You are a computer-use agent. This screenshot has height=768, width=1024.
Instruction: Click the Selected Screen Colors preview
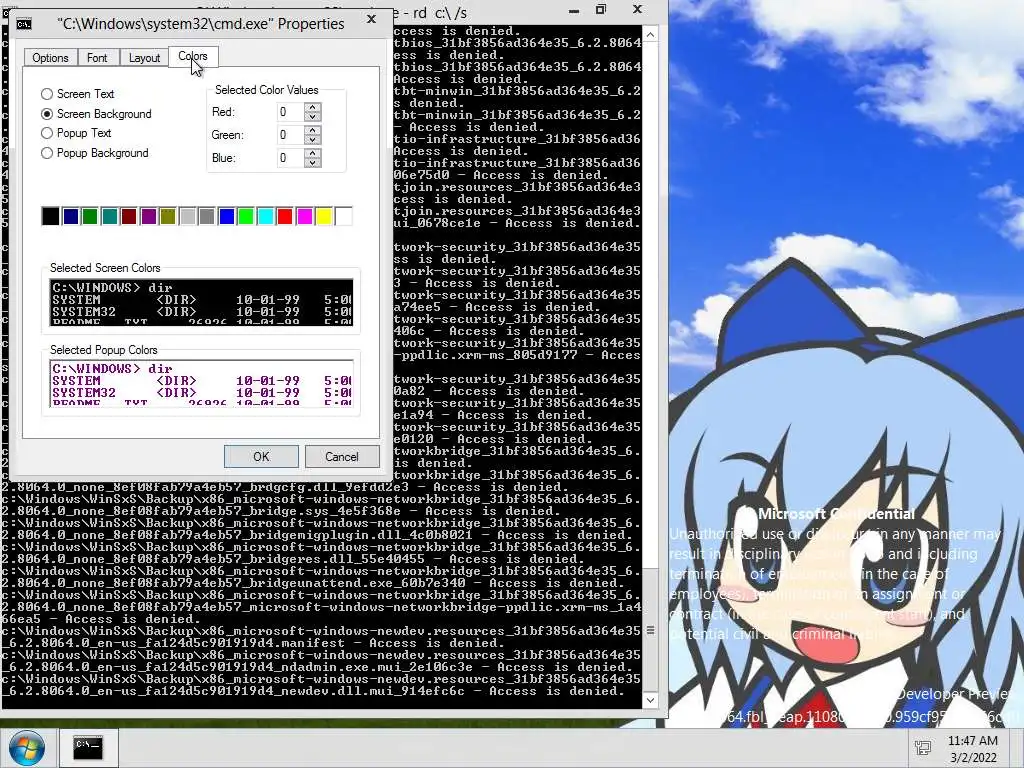201,302
